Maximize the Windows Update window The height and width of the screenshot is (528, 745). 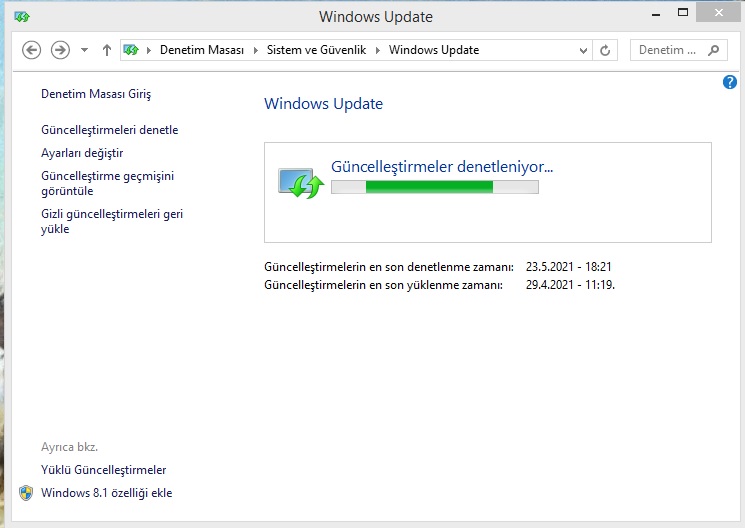click(683, 13)
